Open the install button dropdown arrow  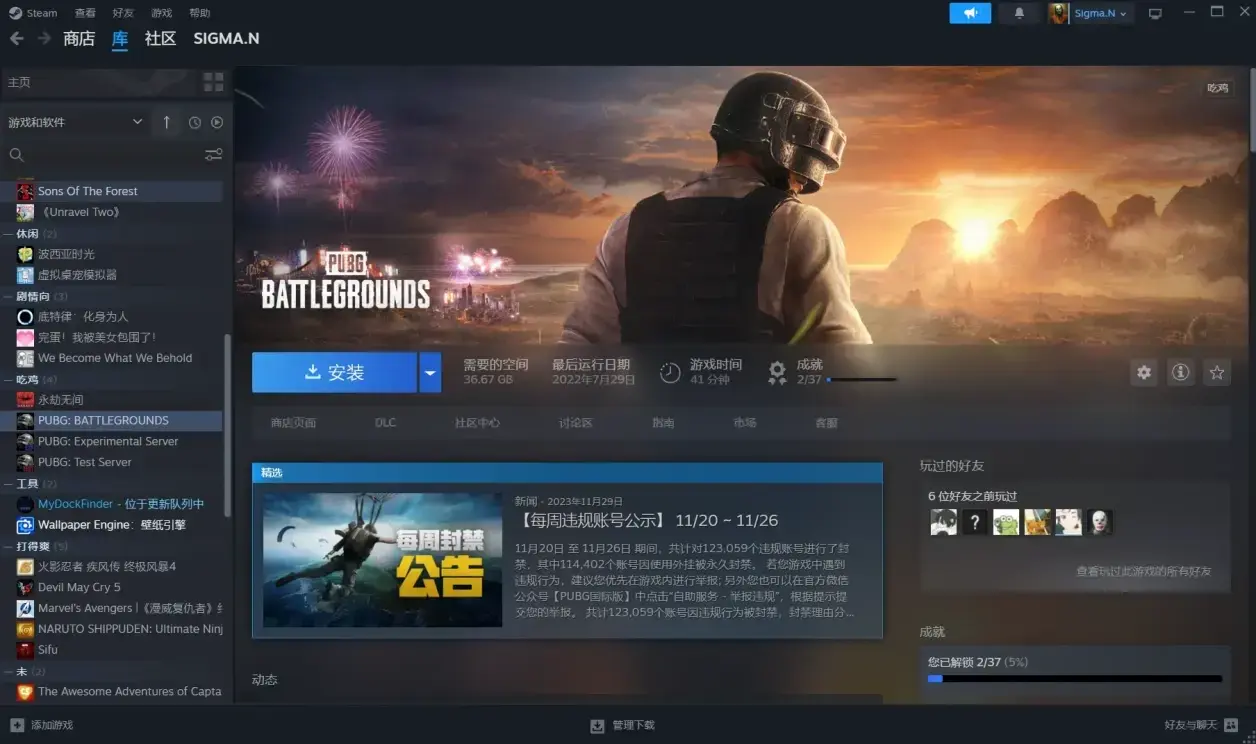click(x=430, y=372)
